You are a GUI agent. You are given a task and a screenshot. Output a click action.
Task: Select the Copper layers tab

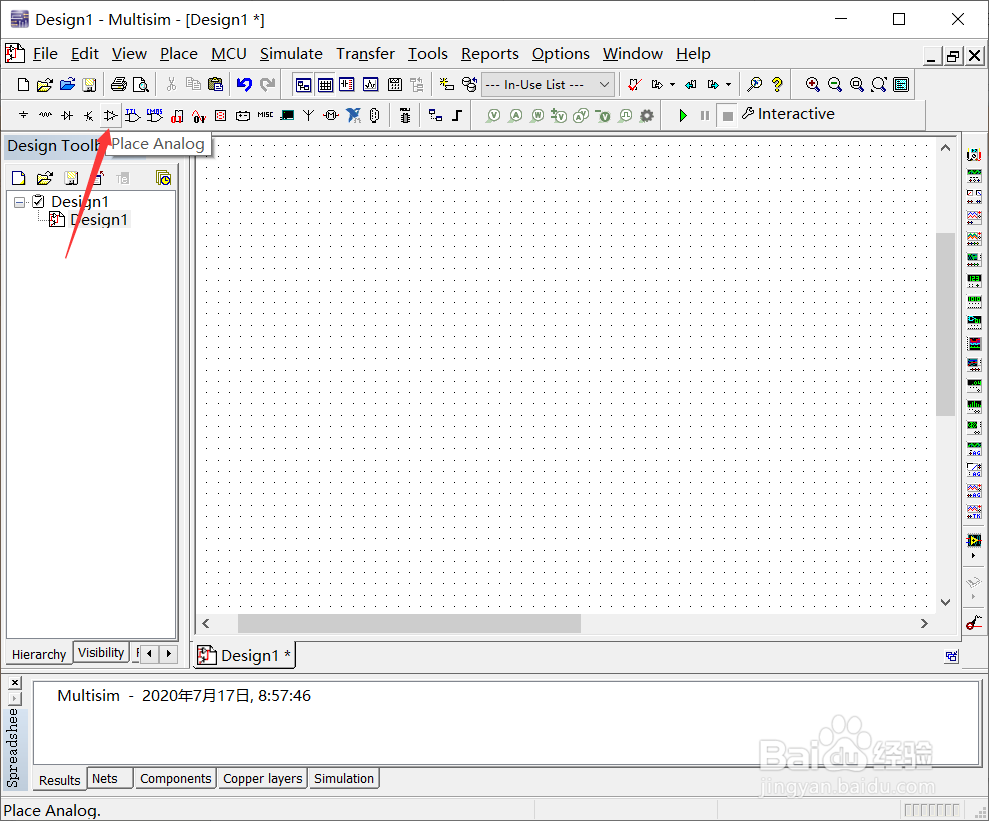click(262, 779)
